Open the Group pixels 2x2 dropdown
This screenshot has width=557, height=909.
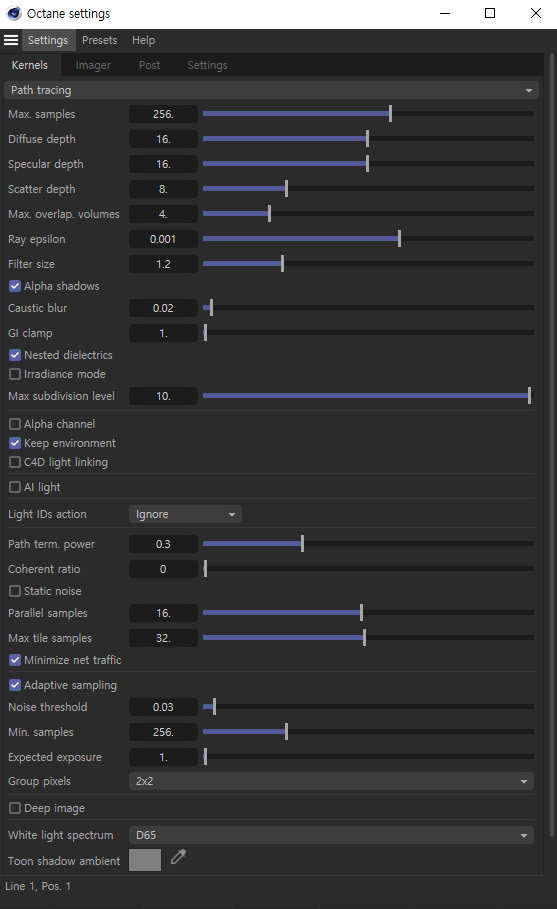click(x=331, y=781)
